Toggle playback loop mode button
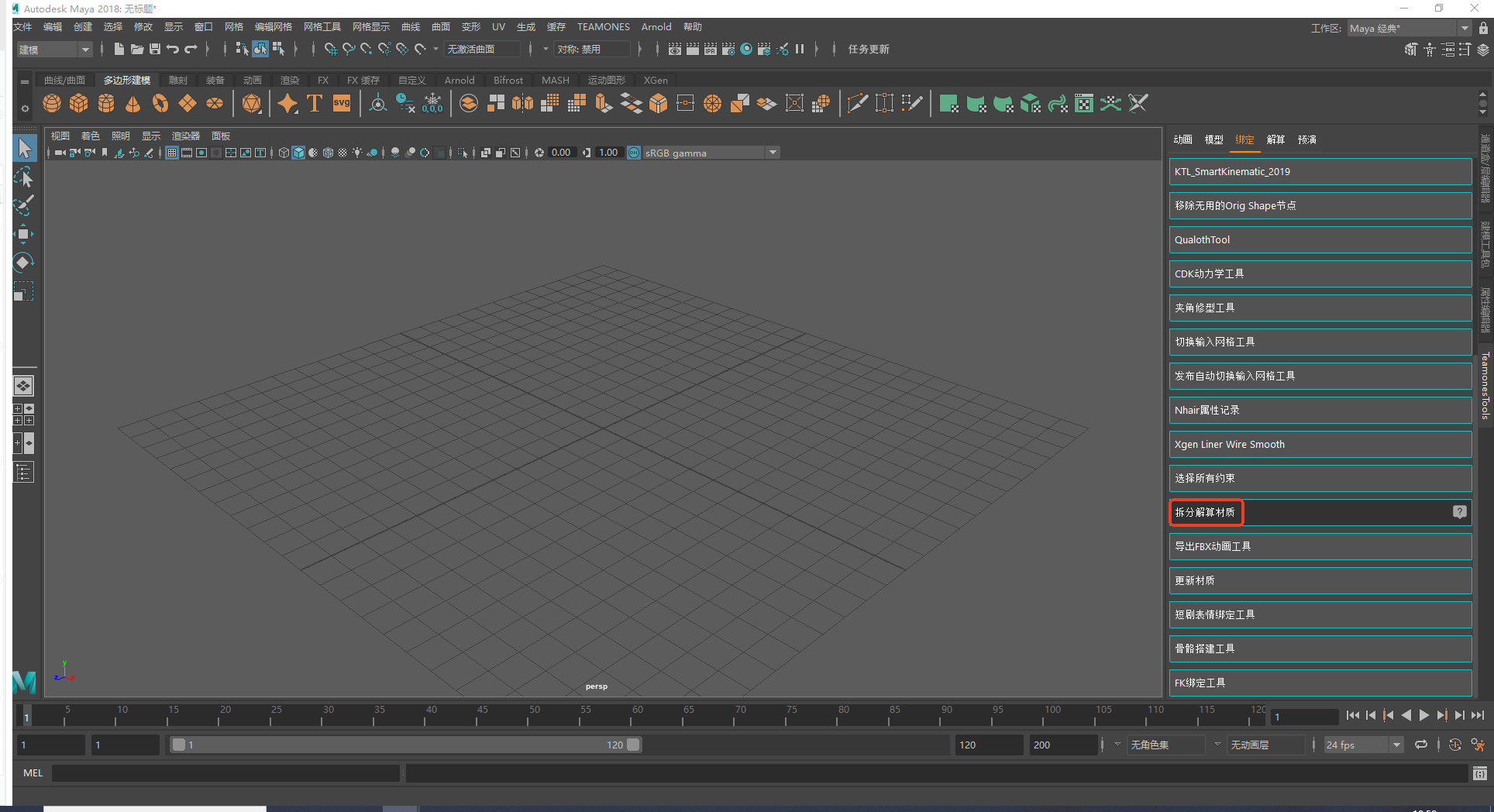This screenshot has width=1494, height=812. [x=1421, y=745]
